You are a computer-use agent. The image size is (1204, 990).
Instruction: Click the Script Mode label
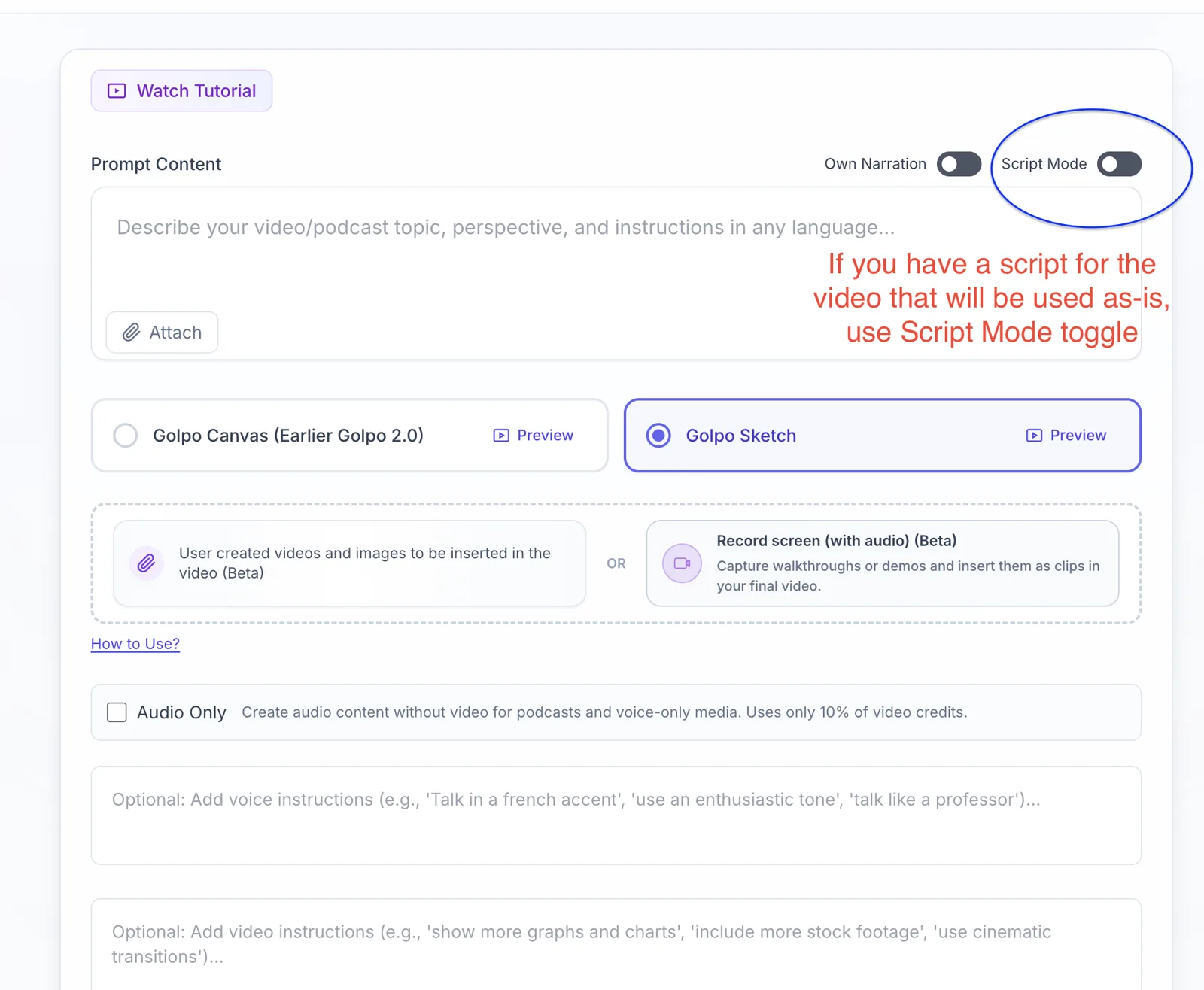(x=1044, y=164)
